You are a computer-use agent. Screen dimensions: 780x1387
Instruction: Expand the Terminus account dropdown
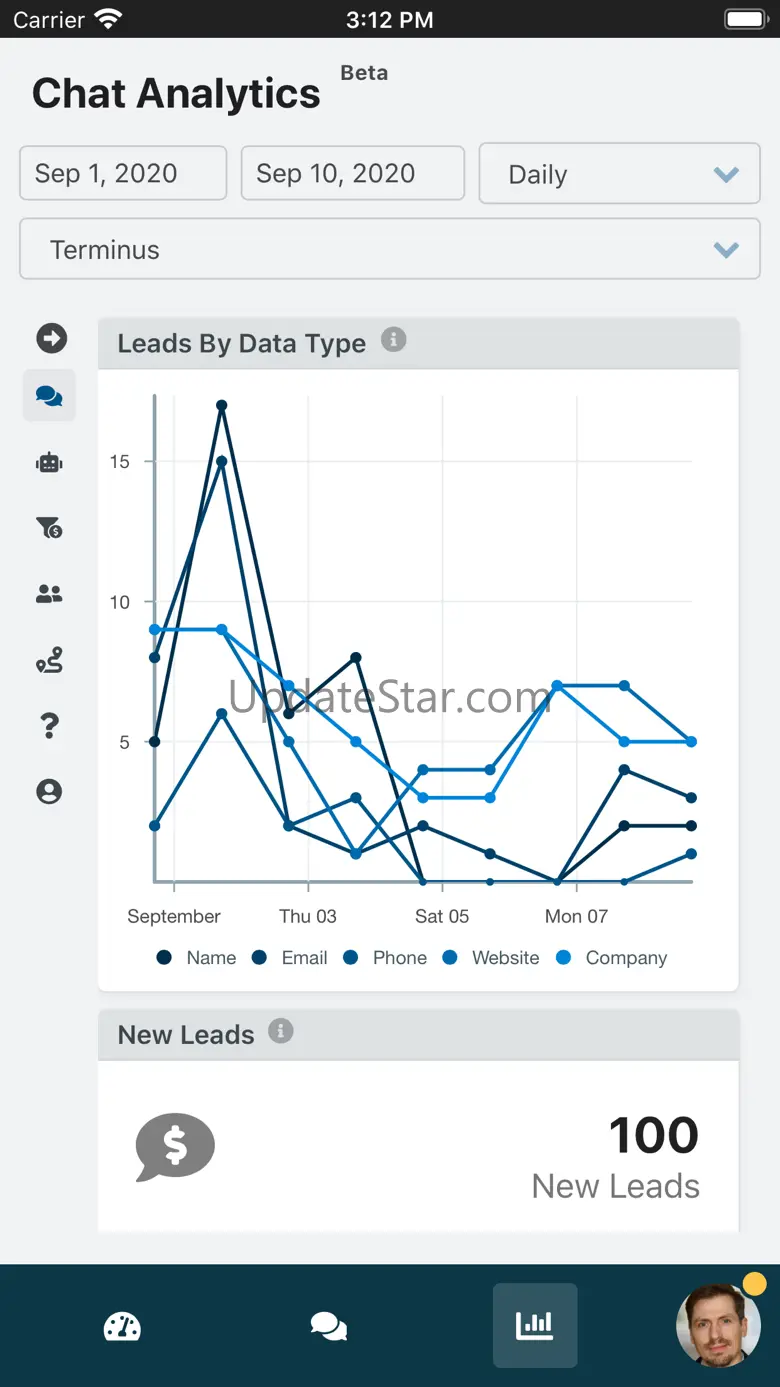click(x=390, y=250)
